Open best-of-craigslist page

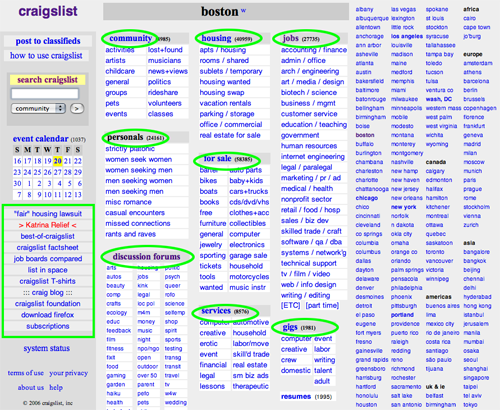48,236
